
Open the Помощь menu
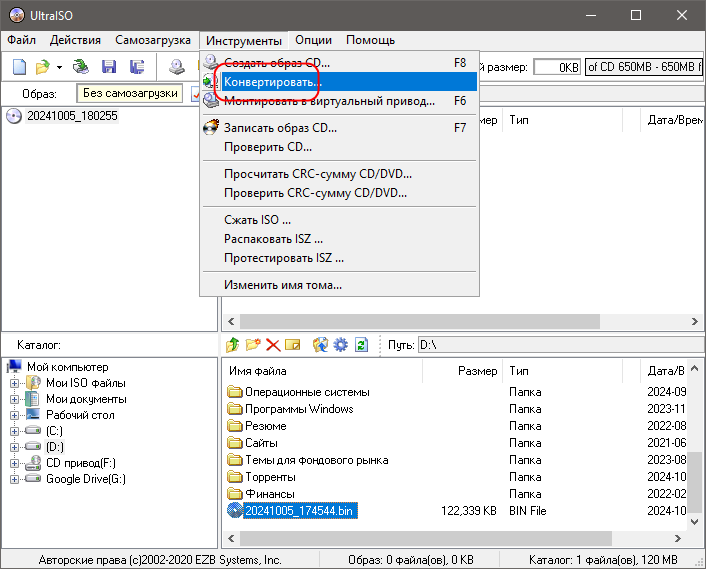370,40
